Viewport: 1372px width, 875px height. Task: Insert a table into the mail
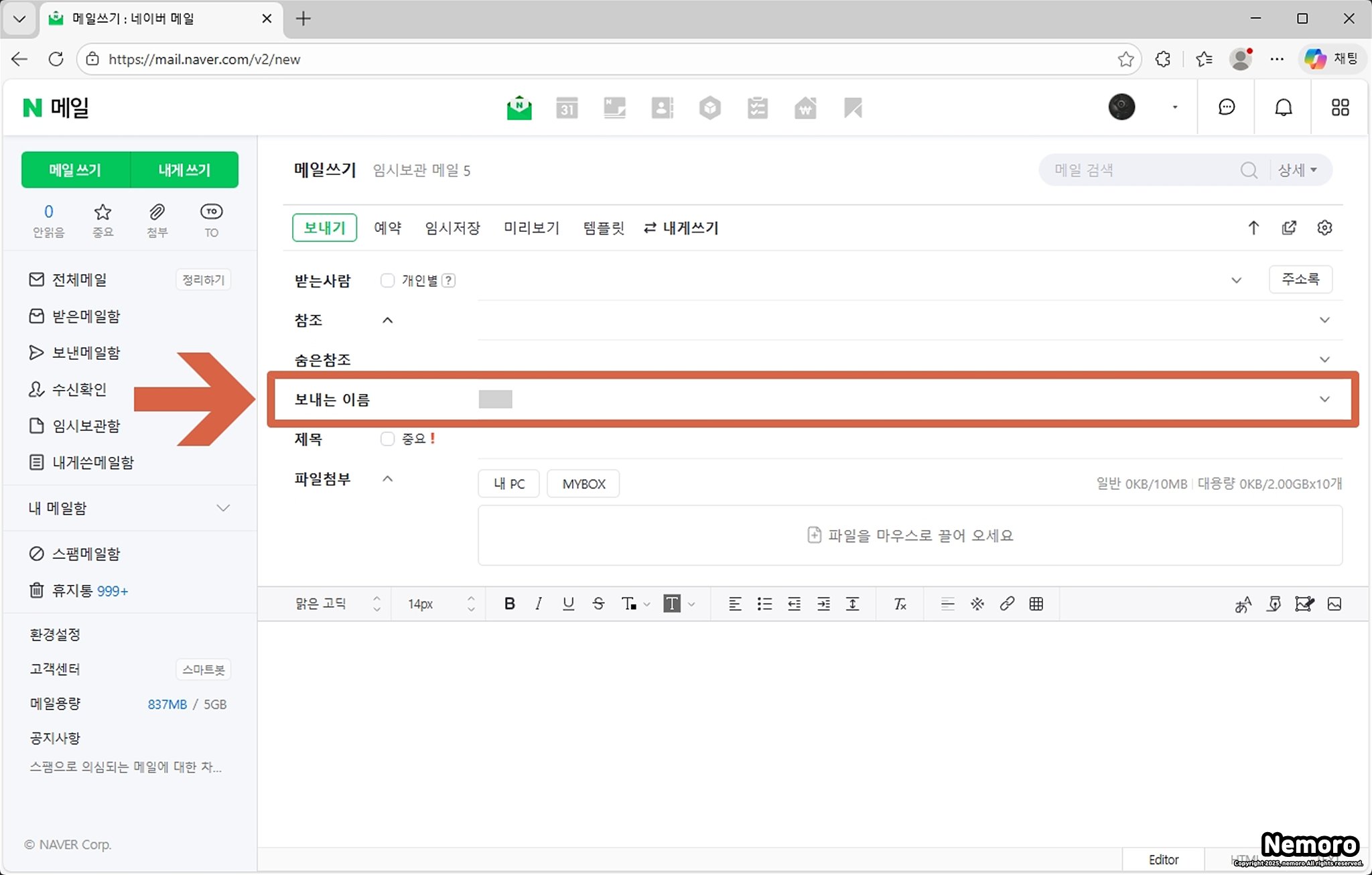[x=1036, y=604]
